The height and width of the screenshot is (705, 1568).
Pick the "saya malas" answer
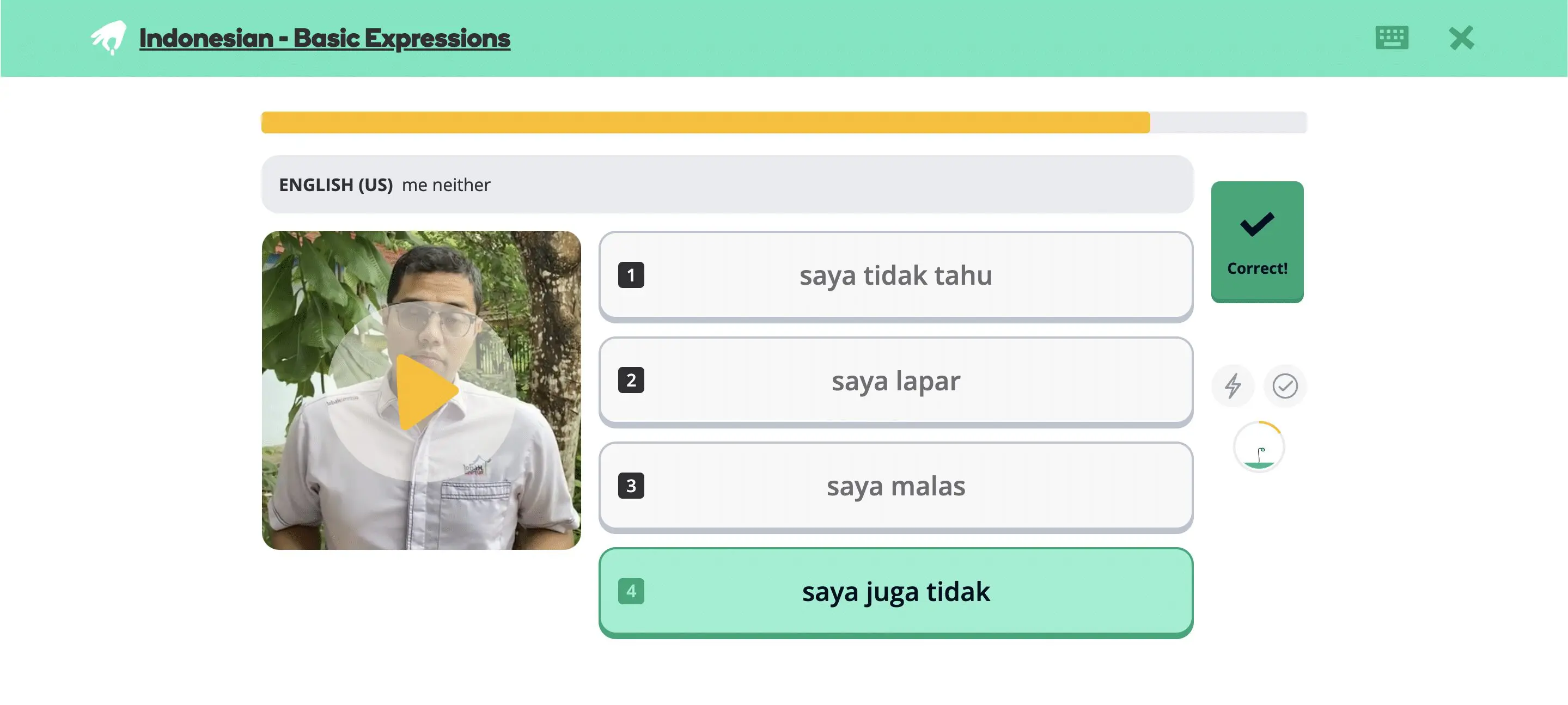click(895, 487)
